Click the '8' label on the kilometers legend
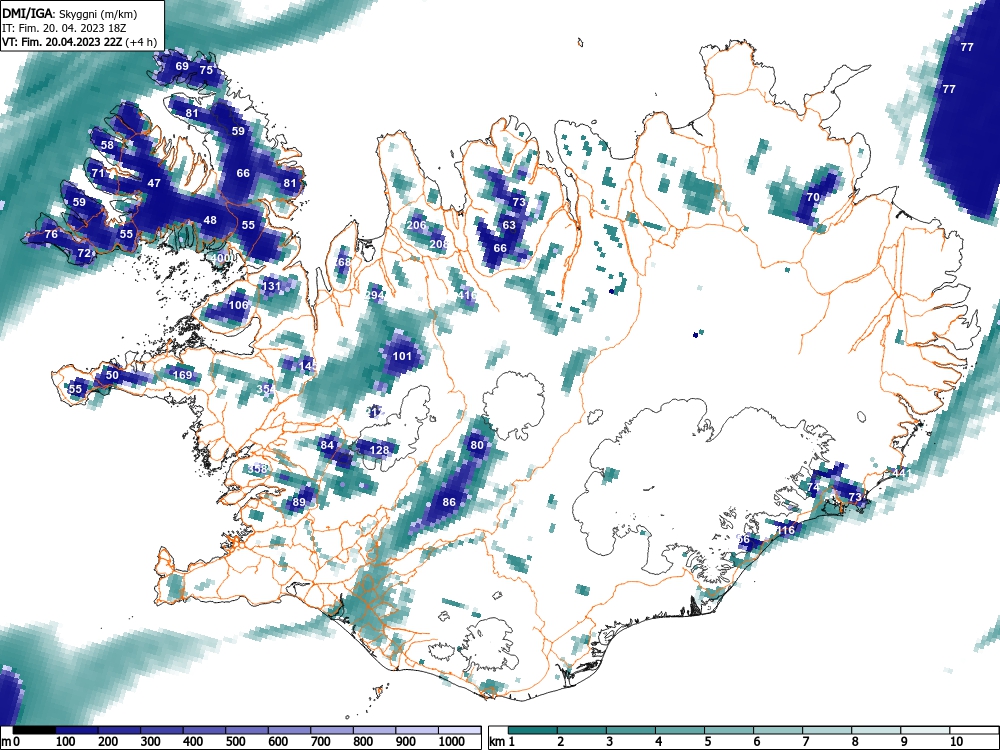 pyautogui.click(x=855, y=741)
